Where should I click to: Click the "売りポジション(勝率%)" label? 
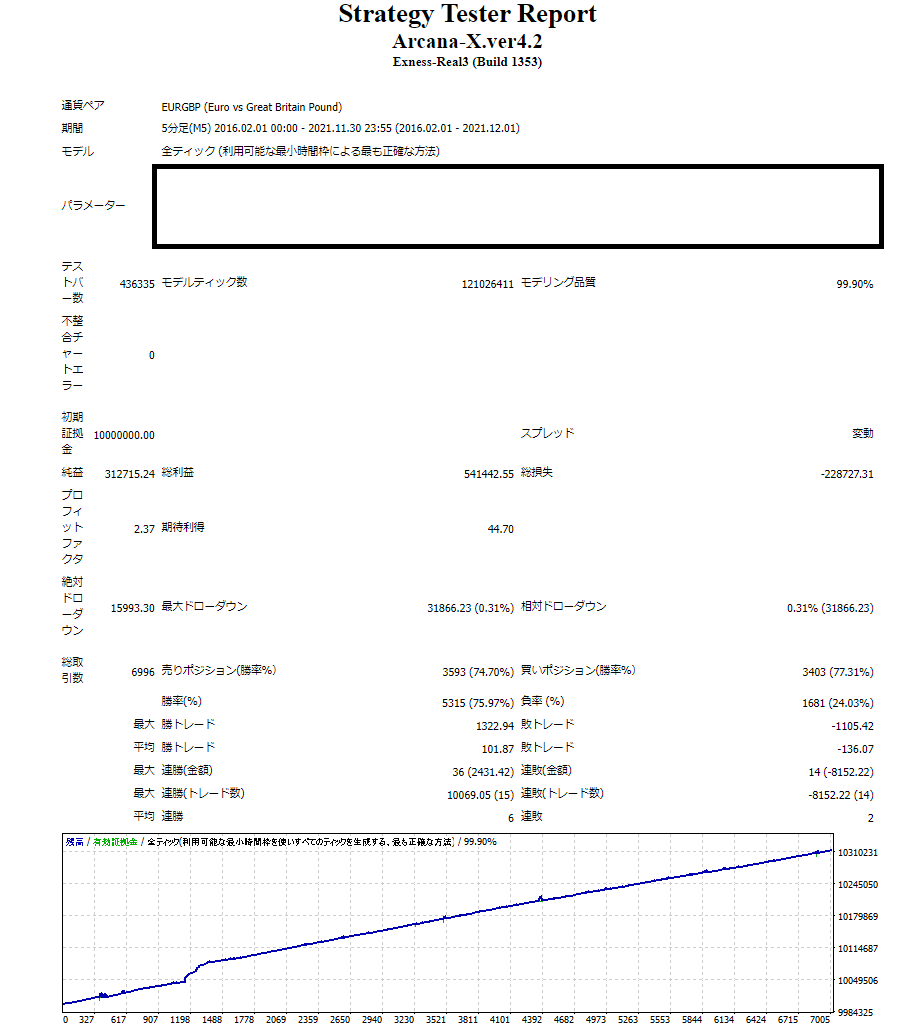coord(219,670)
